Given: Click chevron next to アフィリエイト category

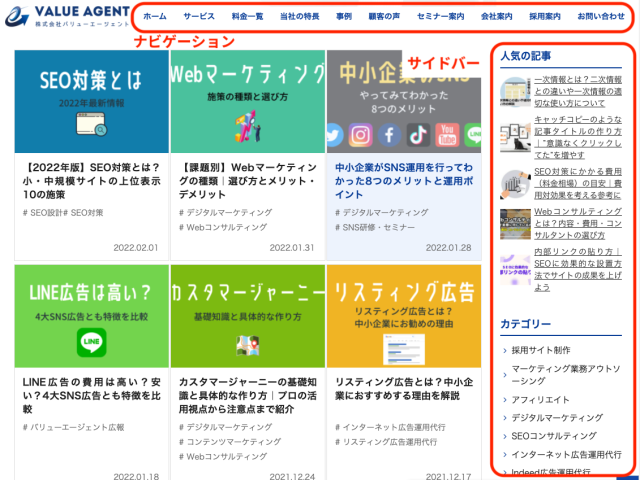Looking at the screenshot, I should (x=505, y=400).
